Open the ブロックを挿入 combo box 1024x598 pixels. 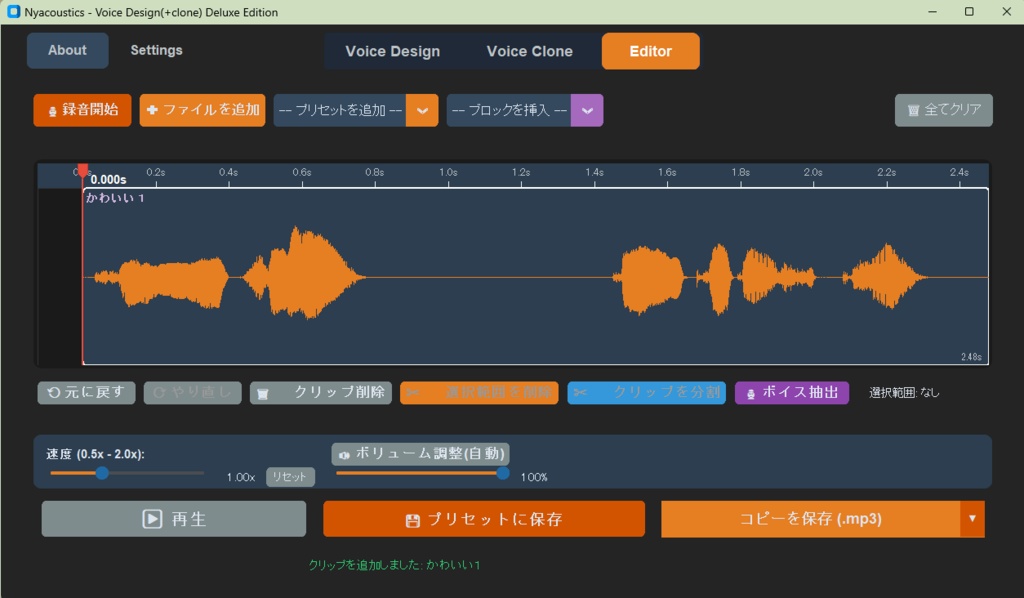pos(525,110)
